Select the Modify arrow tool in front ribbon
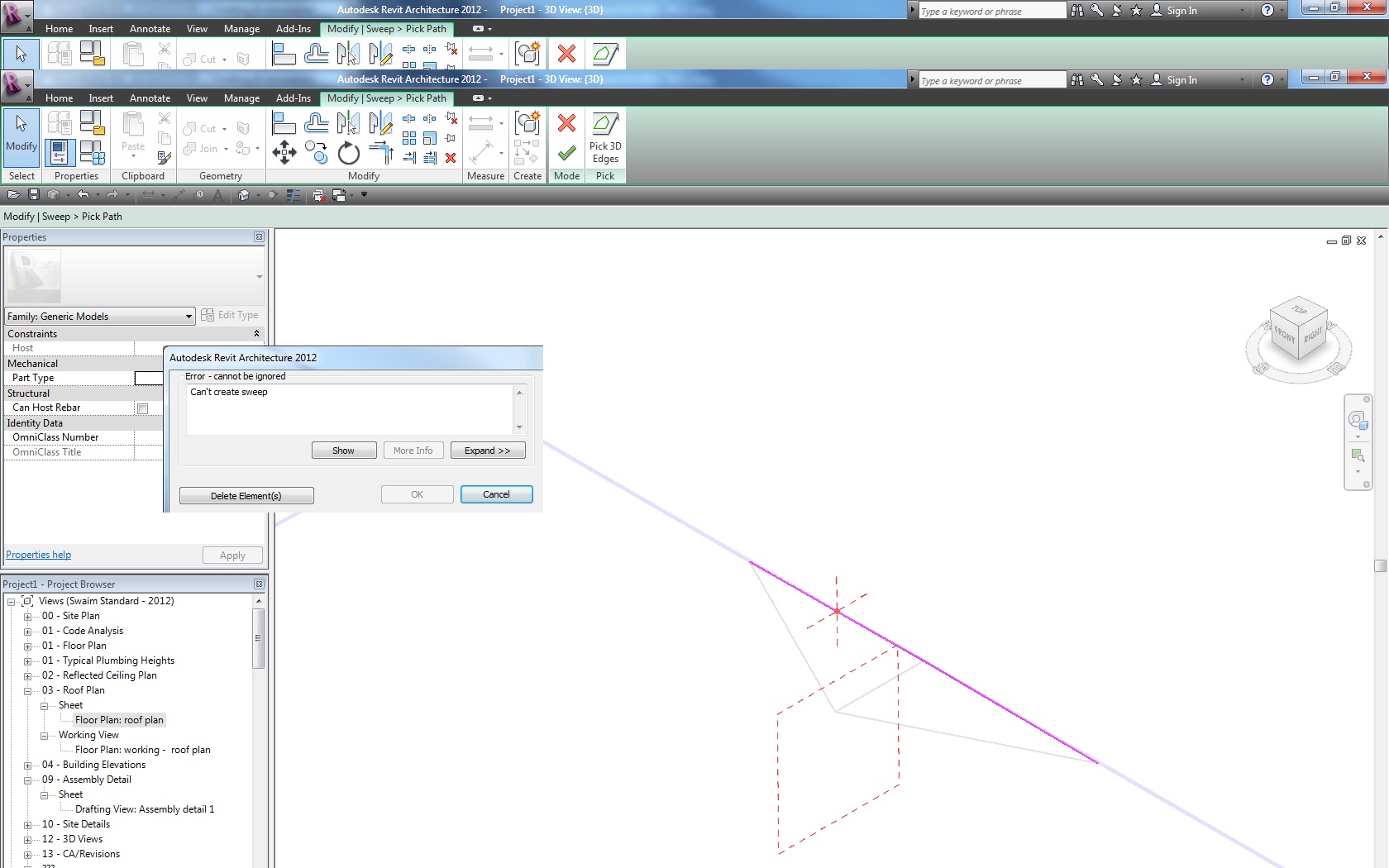Viewport: 1389px width, 868px height. coord(21,136)
